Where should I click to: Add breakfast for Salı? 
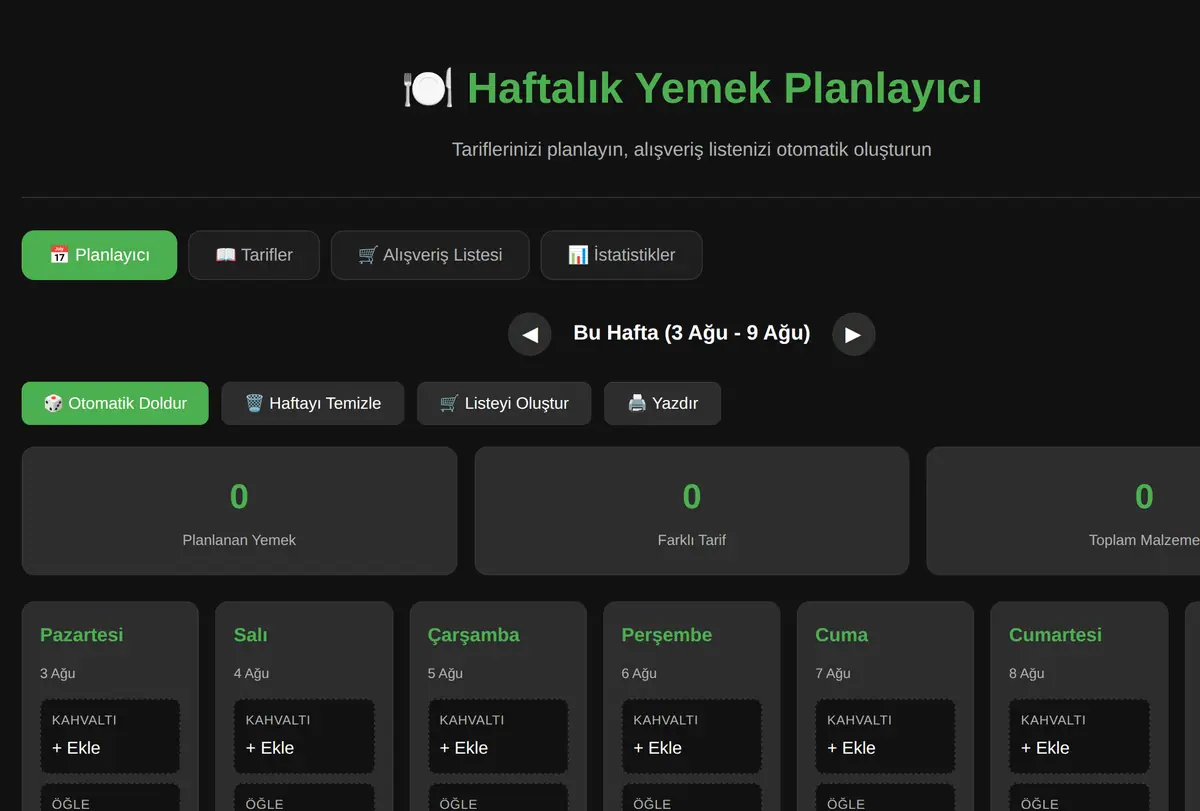[304, 736]
